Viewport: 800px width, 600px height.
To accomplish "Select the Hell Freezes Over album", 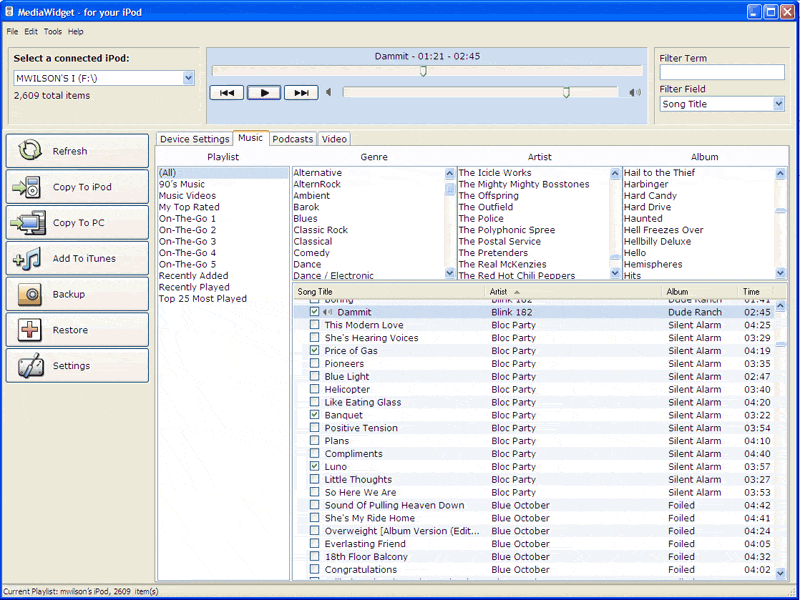I will [x=663, y=230].
